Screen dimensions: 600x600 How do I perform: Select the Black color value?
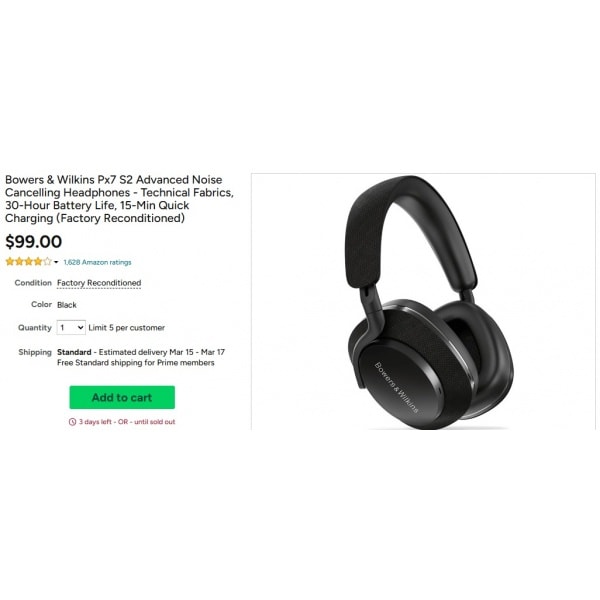[67, 305]
